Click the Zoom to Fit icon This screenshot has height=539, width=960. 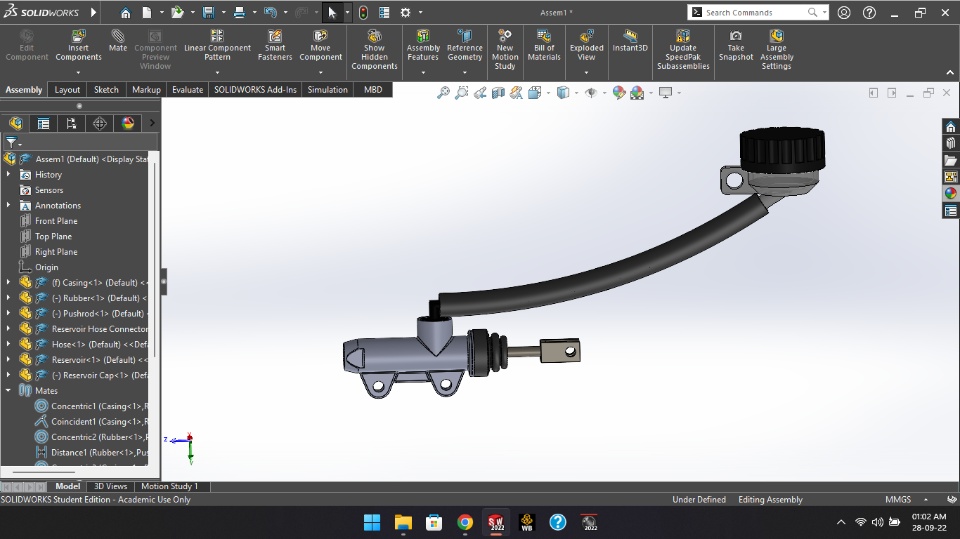[443, 93]
